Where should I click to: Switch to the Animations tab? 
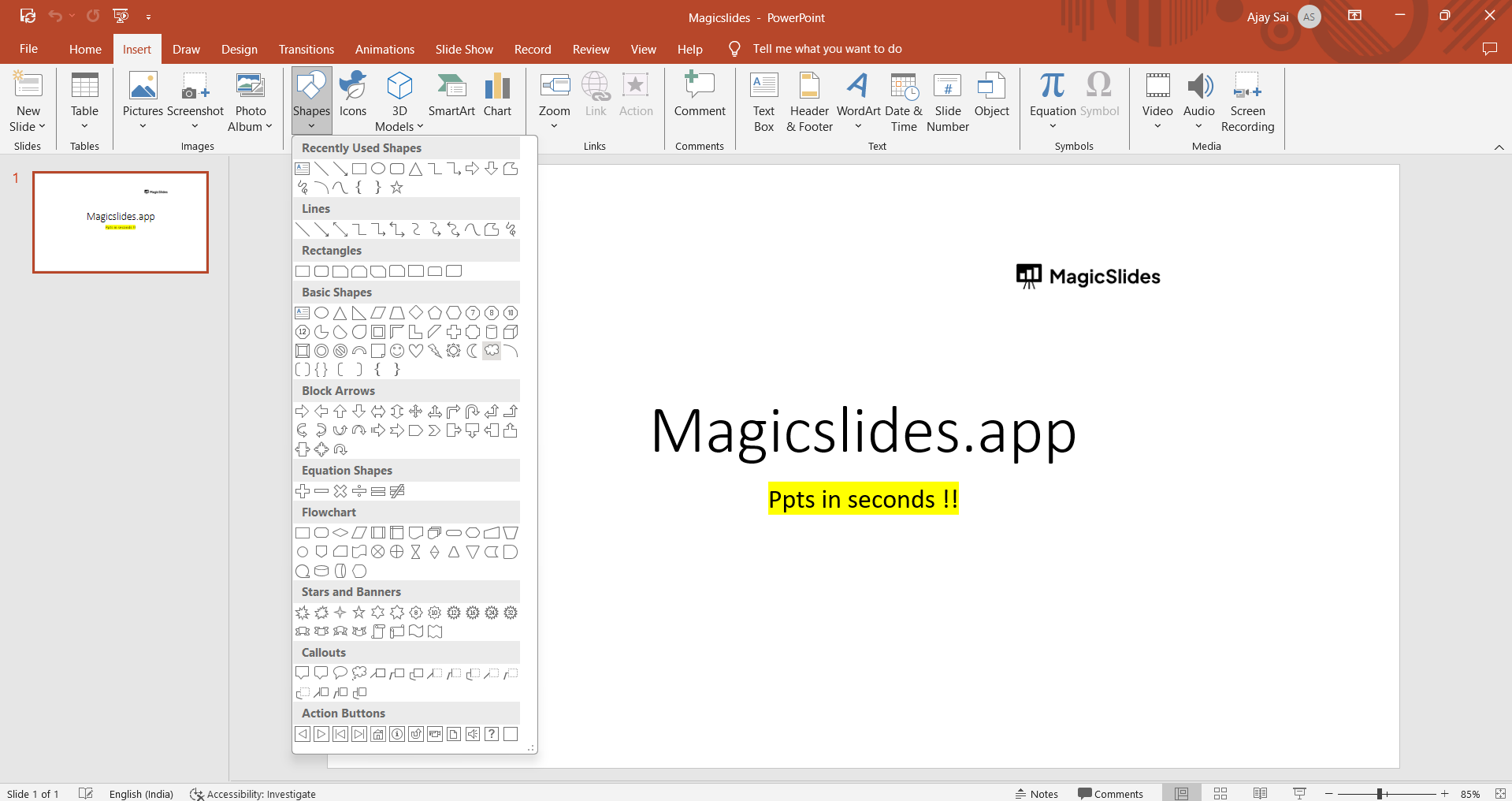point(385,49)
